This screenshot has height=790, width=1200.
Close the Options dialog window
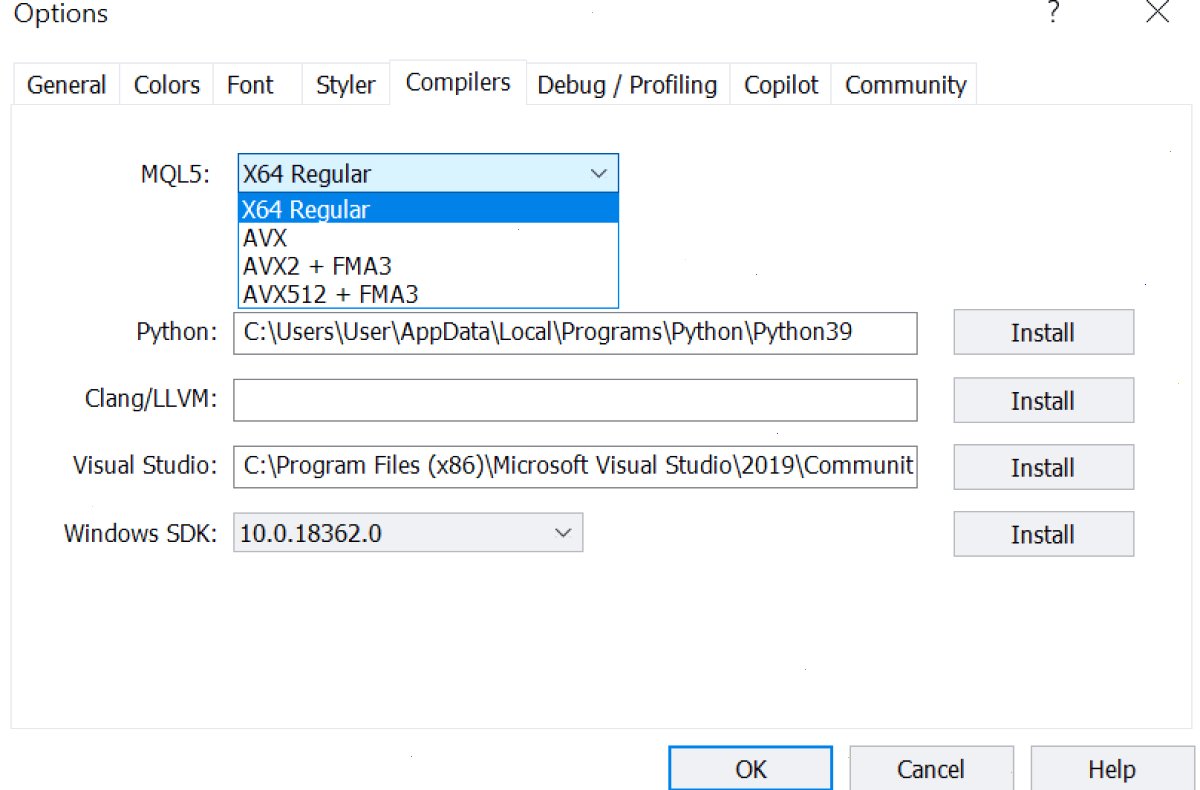[x=1157, y=13]
